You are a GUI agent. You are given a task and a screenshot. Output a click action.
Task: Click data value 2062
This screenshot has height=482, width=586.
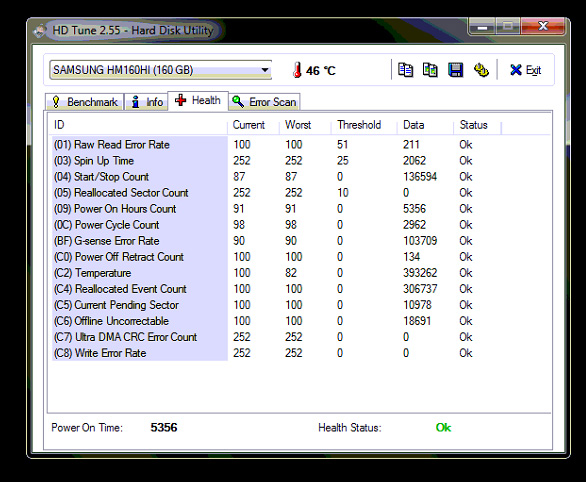coord(414,161)
